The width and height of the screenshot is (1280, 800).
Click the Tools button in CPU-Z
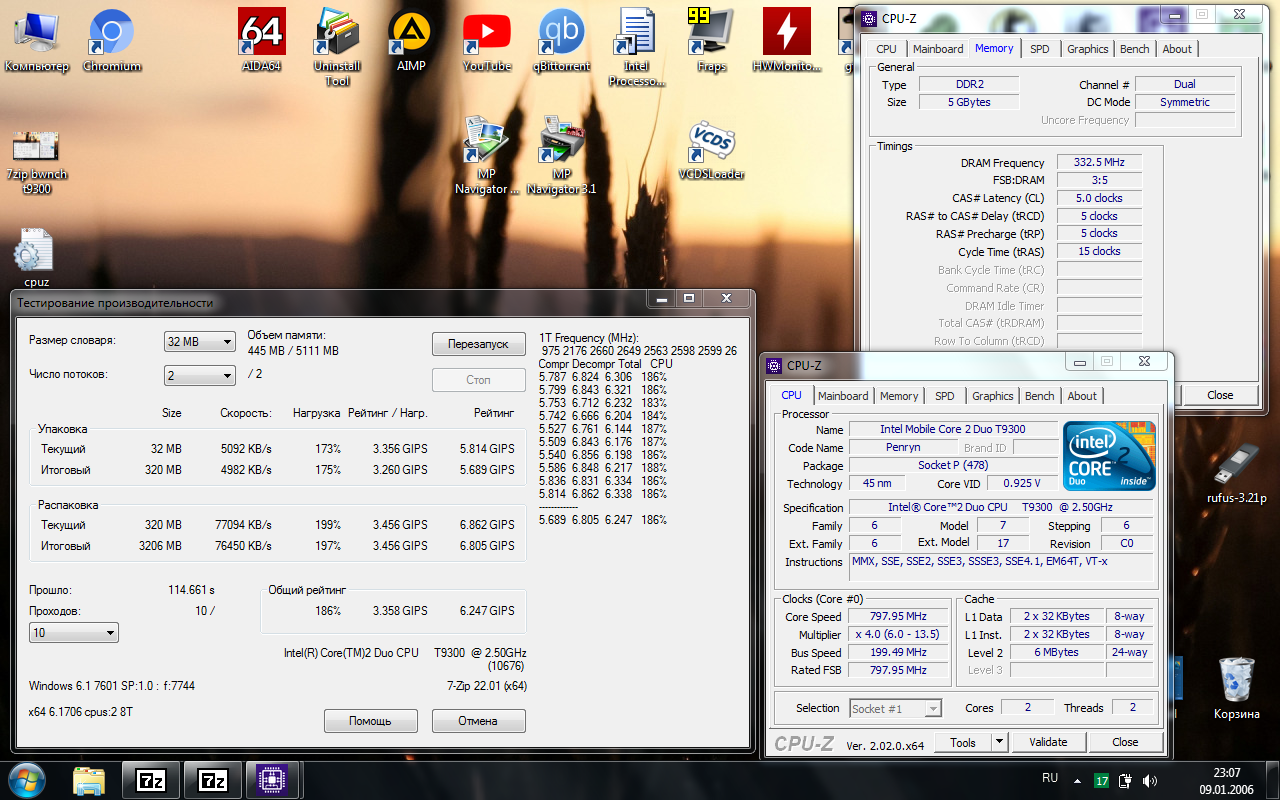(963, 742)
